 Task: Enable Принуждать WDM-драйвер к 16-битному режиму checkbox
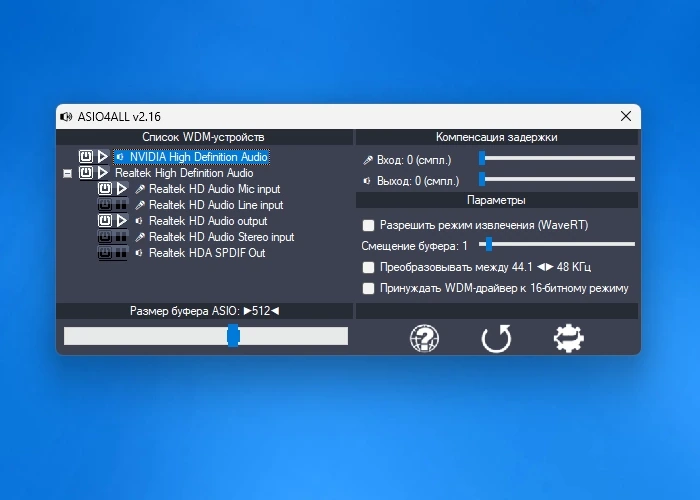tap(368, 288)
